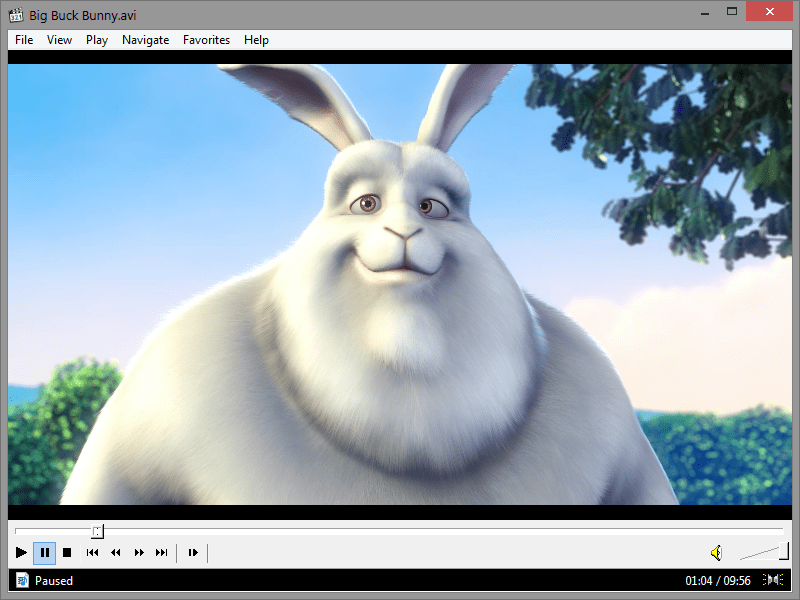The height and width of the screenshot is (600, 800).
Task: Resume playback using the Play button
Action: tap(21, 552)
